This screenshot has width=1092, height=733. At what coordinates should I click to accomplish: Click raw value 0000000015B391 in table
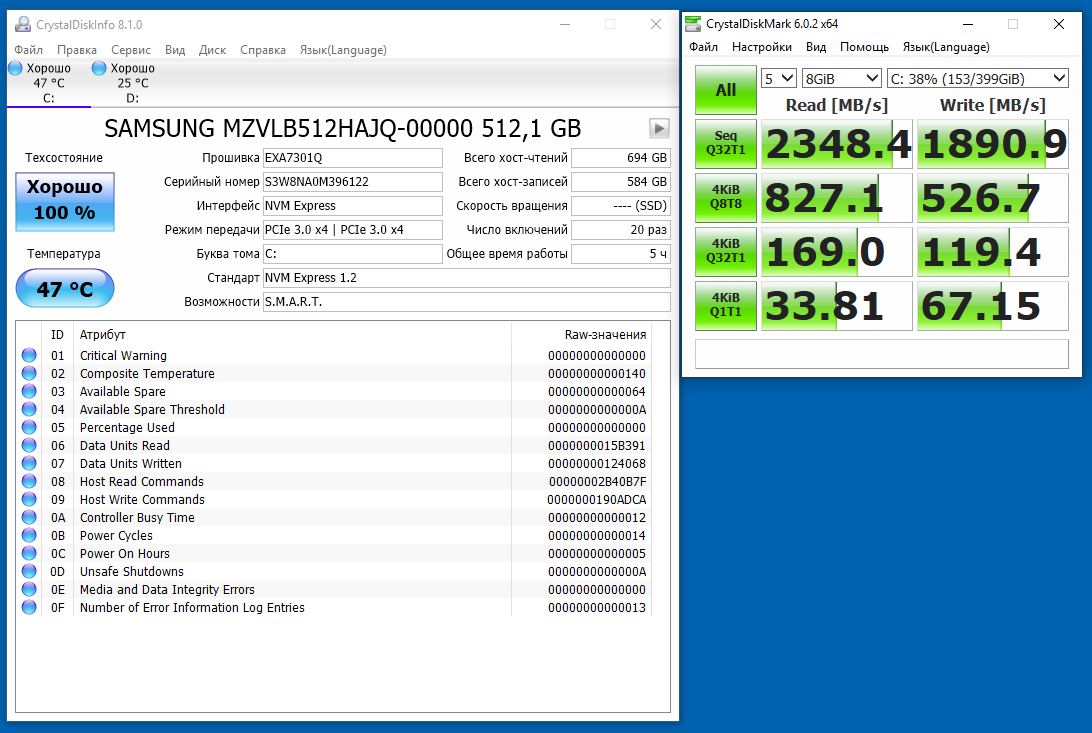click(x=597, y=446)
